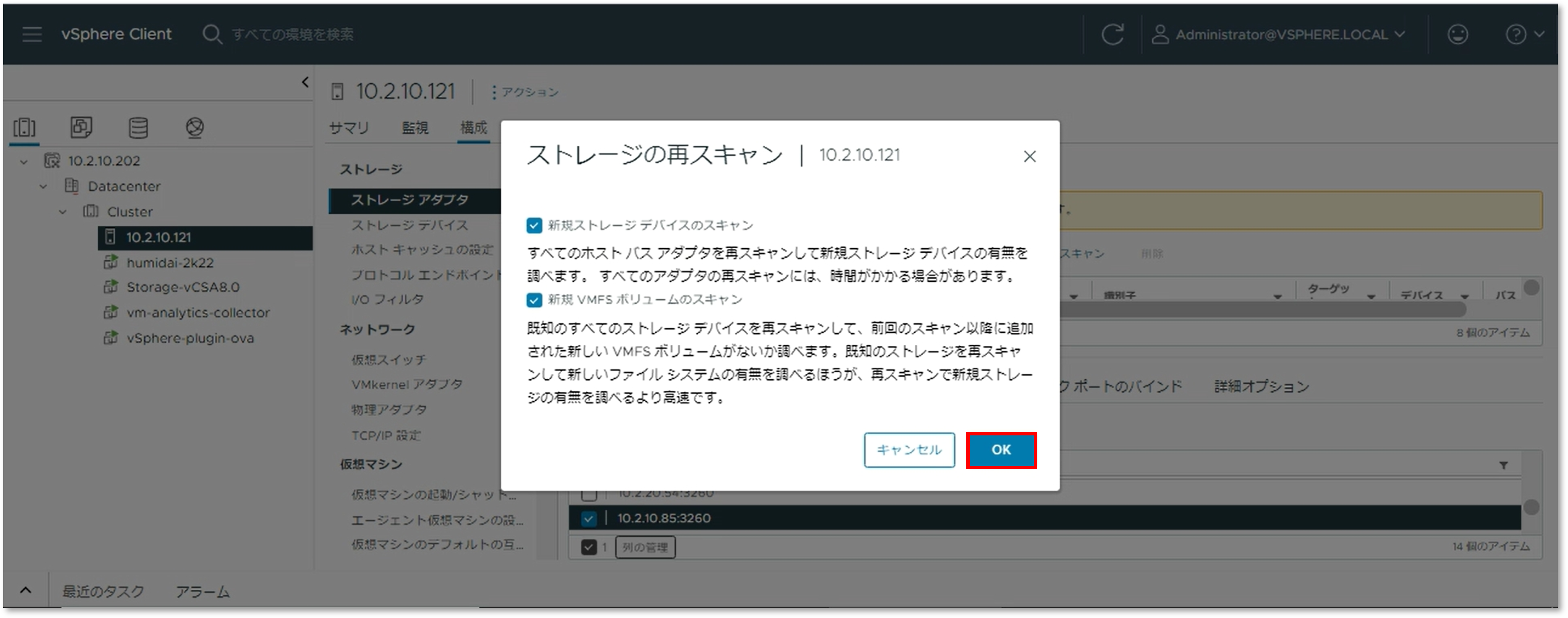Click the table filter funnel icon

point(1503,465)
